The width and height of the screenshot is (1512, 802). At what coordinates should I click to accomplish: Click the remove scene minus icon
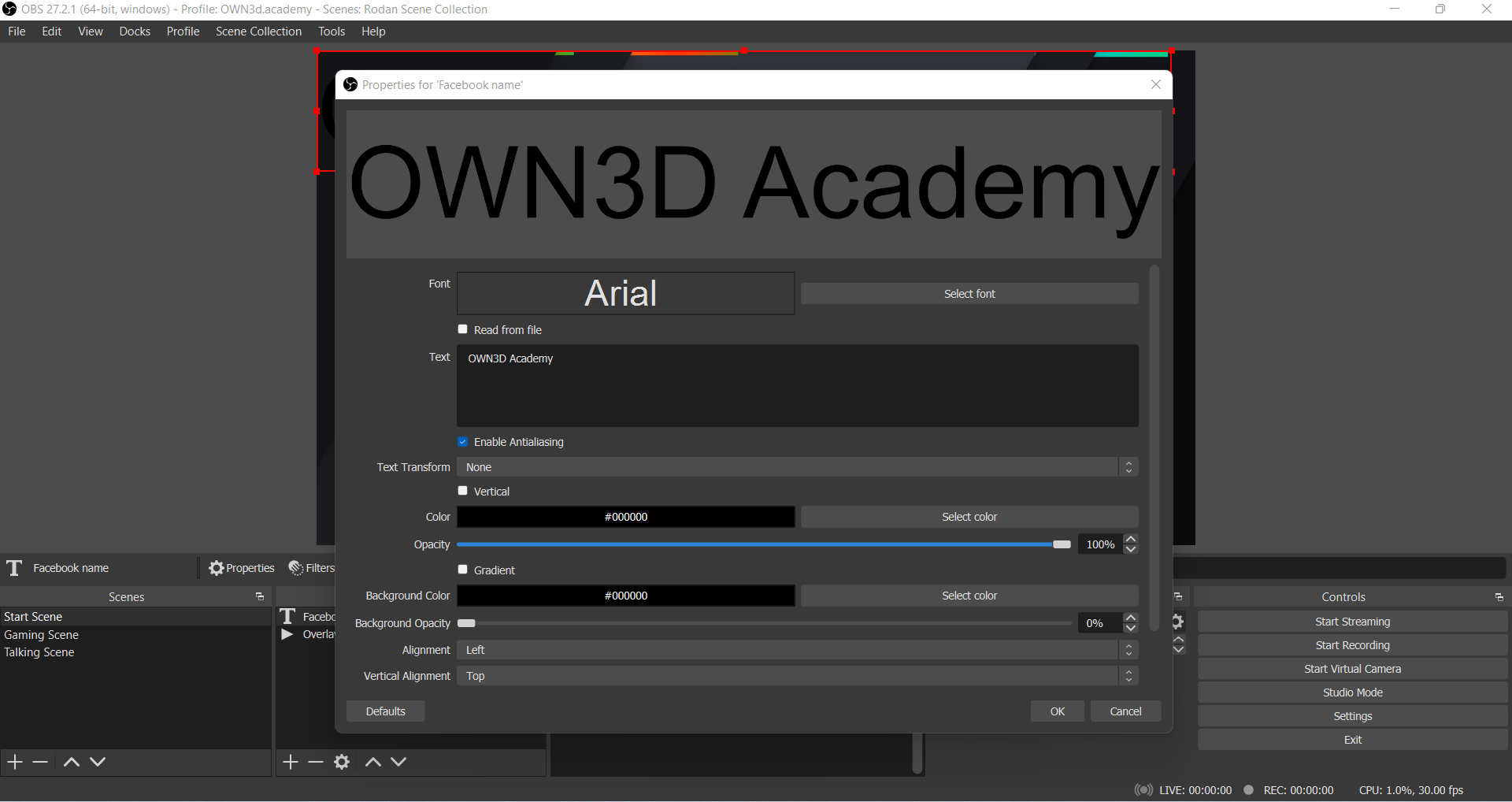pos(41,762)
